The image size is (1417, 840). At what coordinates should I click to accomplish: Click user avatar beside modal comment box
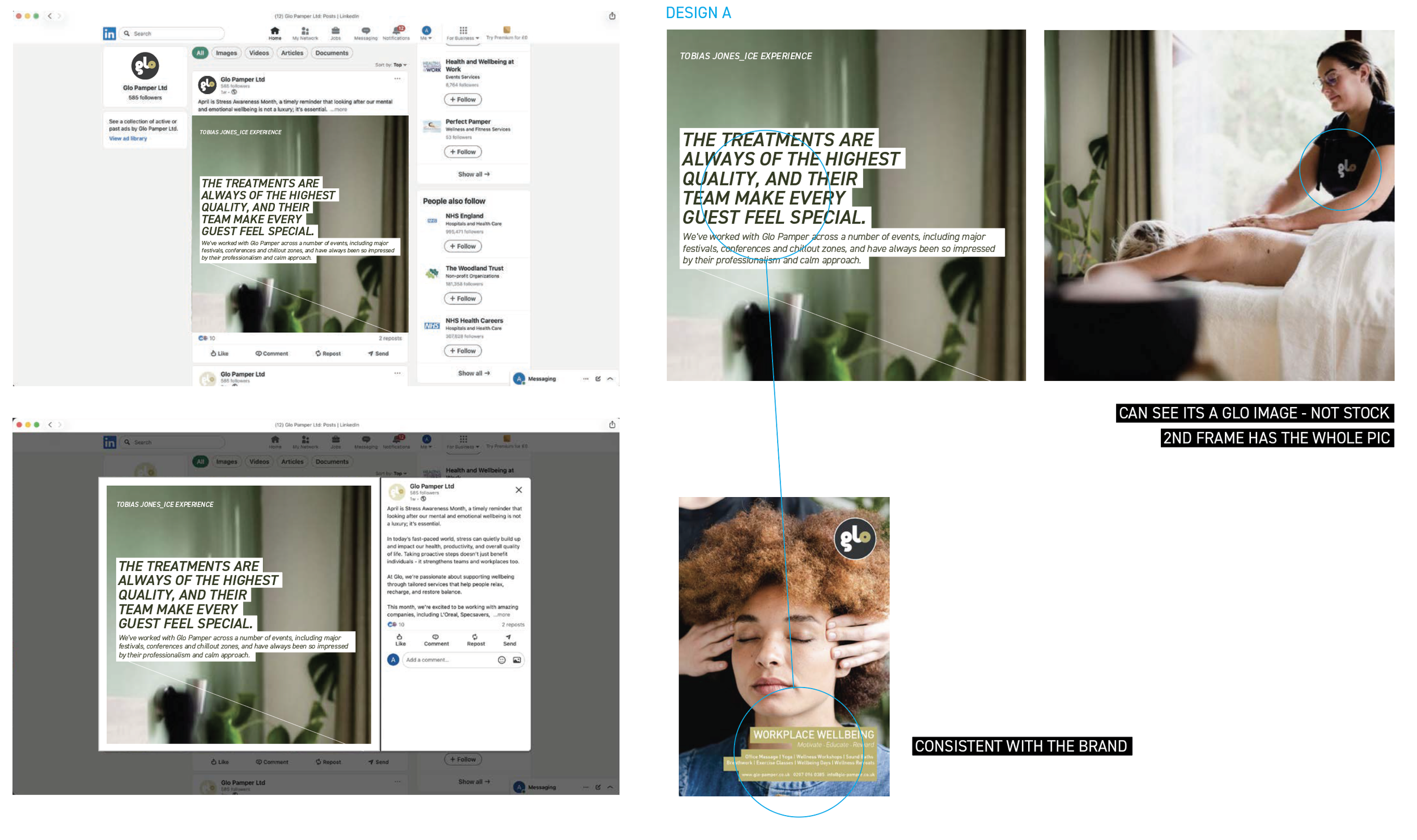click(393, 660)
